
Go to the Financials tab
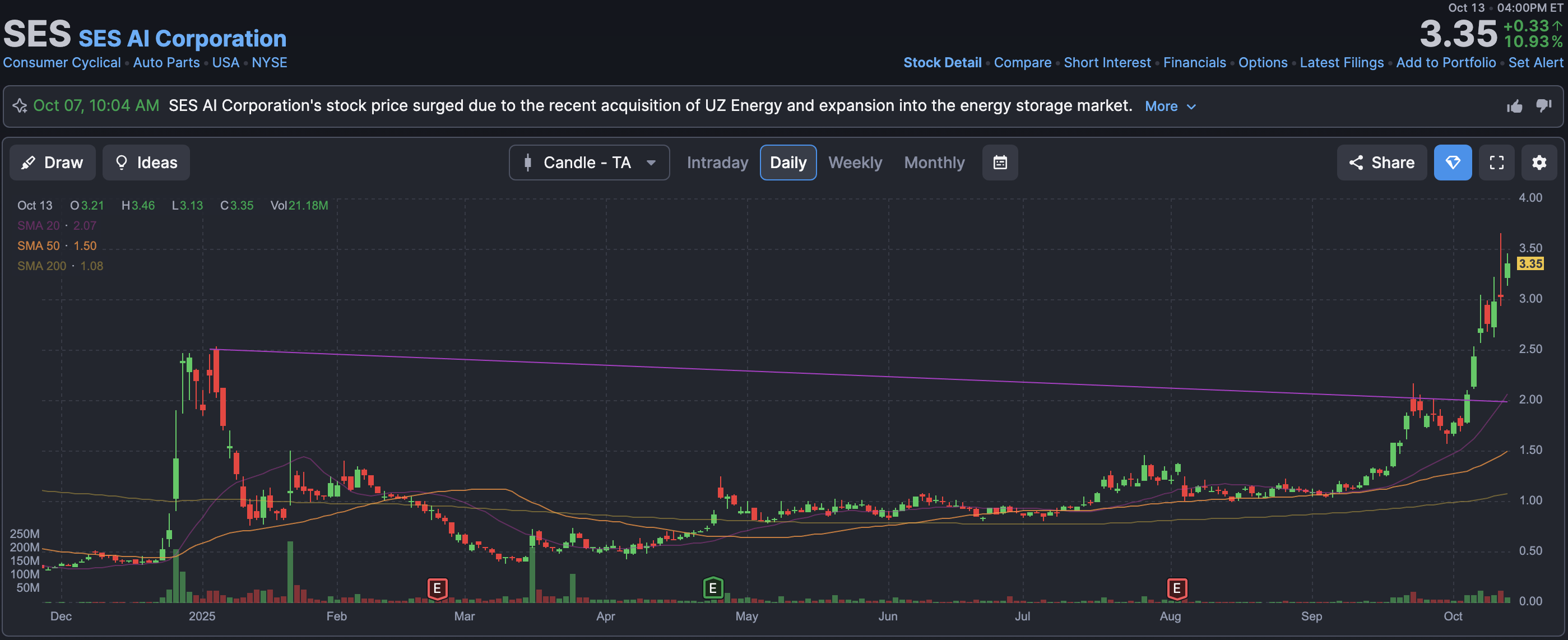tap(1194, 63)
